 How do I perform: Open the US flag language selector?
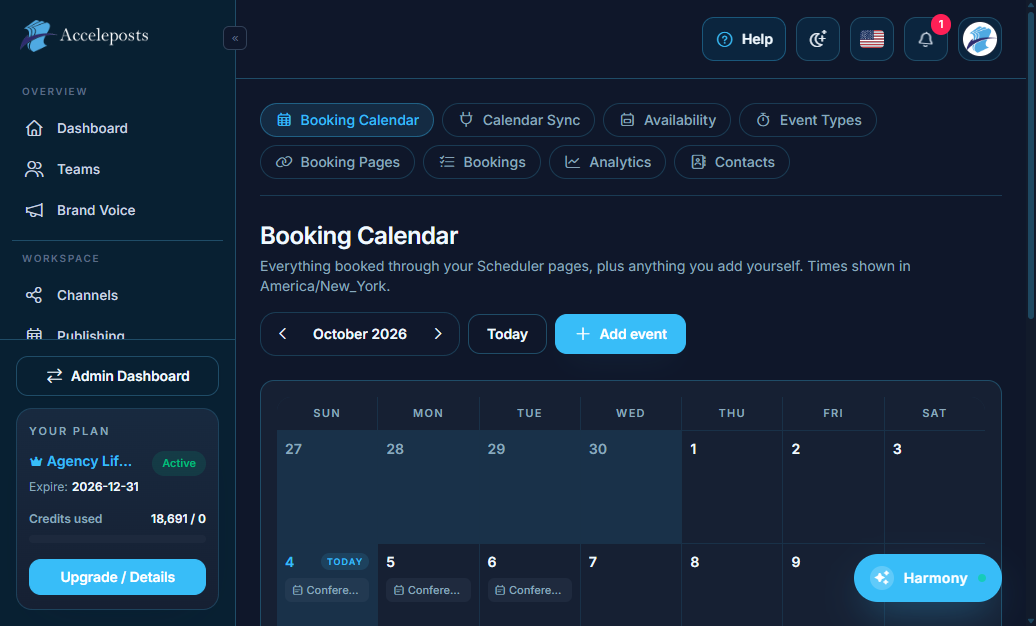coord(872,39)
